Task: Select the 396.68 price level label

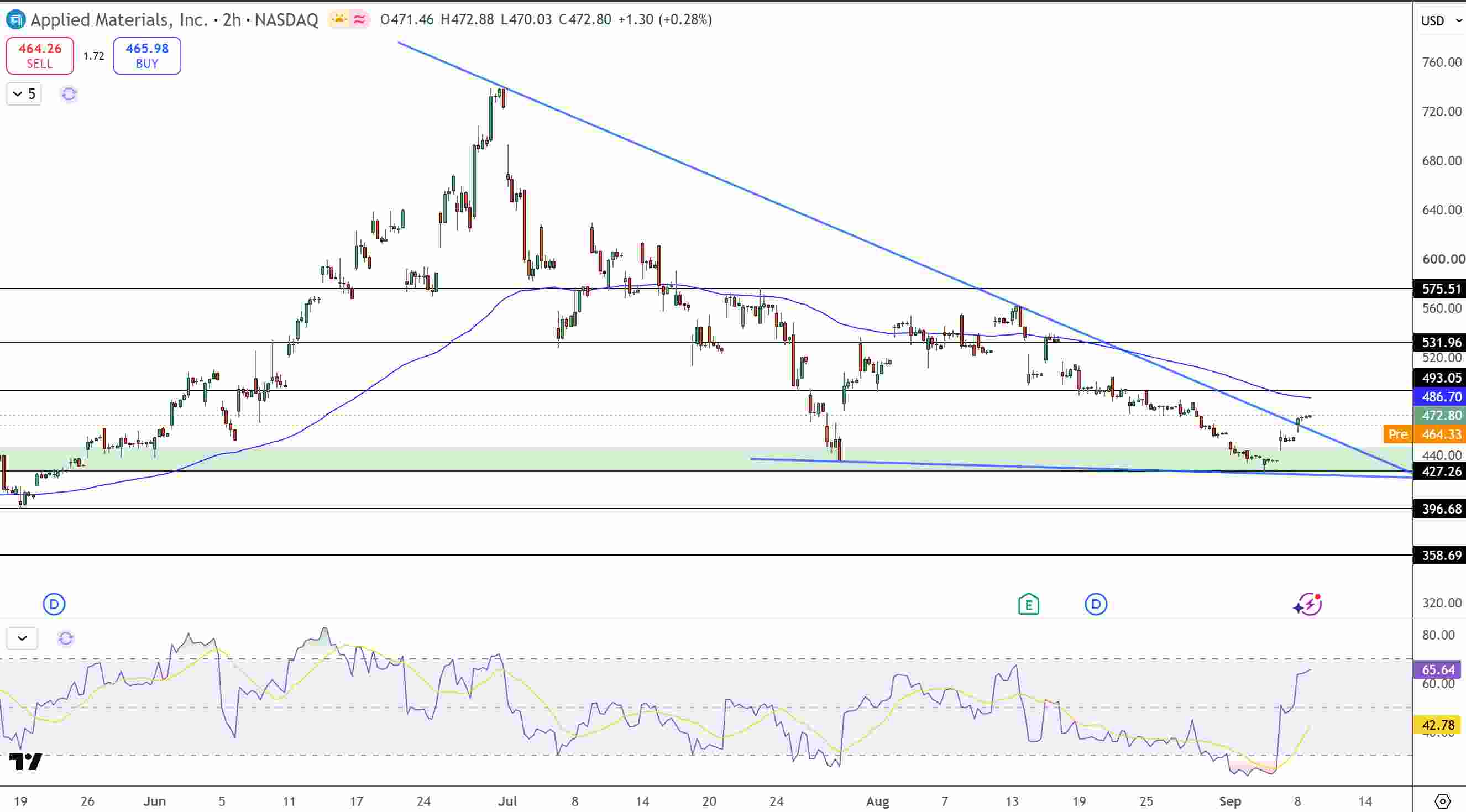Action: click(x=1440, y=509)
